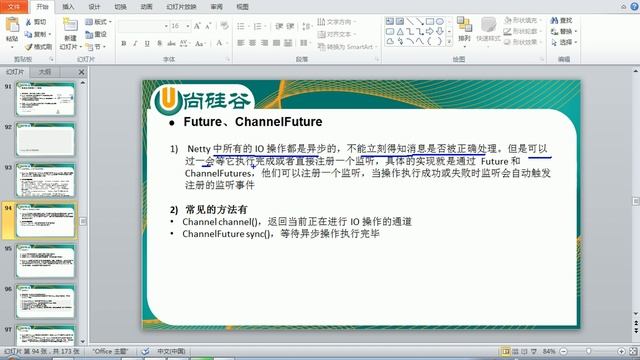Switch to Slide Sorter view
640x360 pixels.
tap(515, 351)
